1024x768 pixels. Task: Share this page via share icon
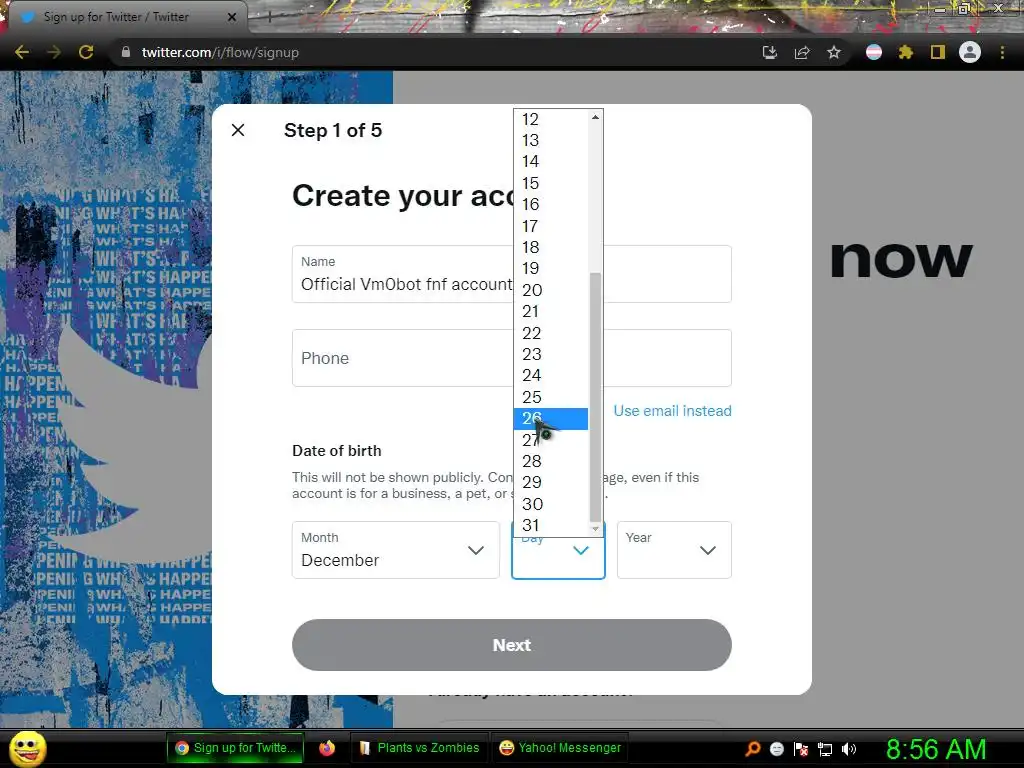[x=802, y=52]
